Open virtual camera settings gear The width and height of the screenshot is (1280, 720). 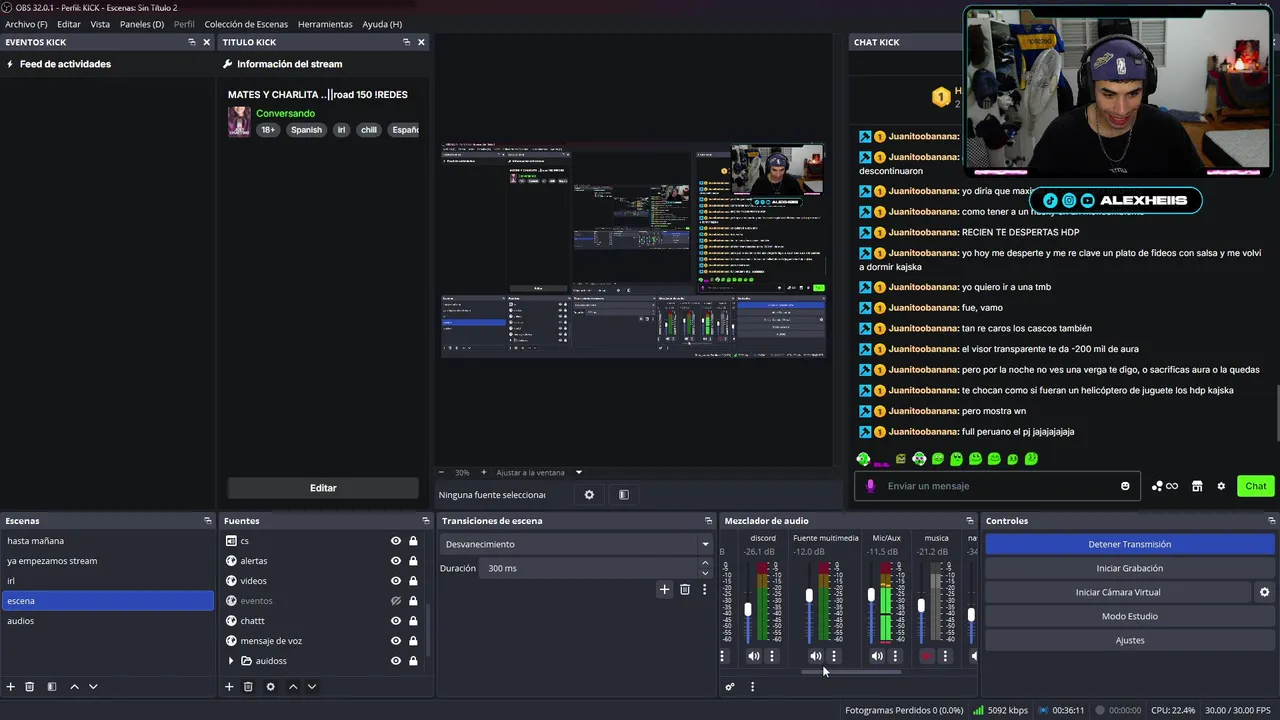click(x=1264, y=592)
